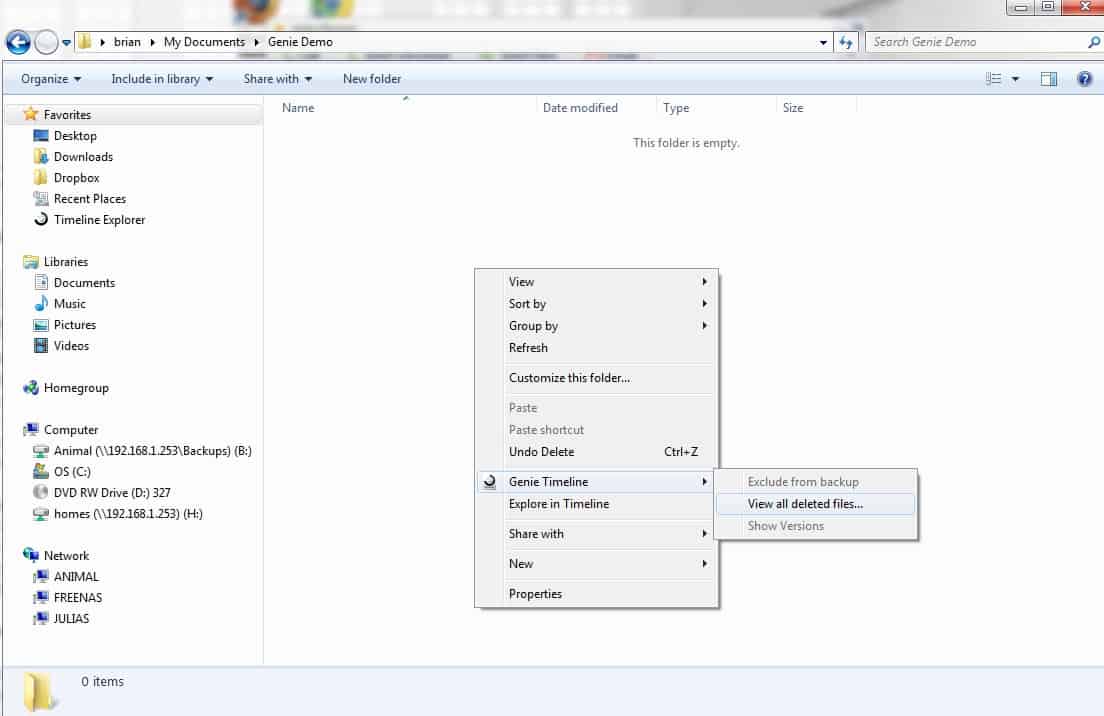The image size is (1104, 716).
Task: Open Include in library dropdown
Action: 162,79
